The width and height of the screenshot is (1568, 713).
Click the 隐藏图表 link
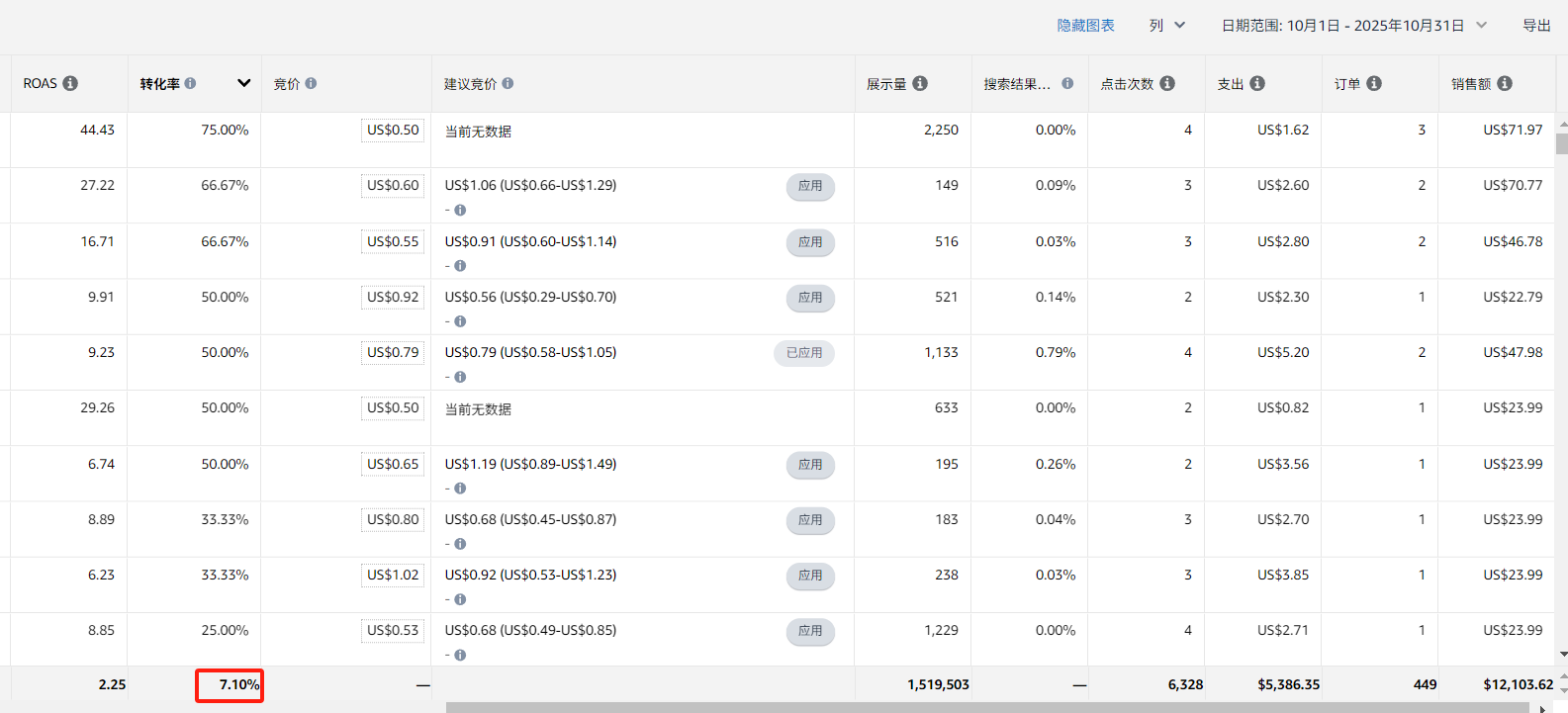click(x=1085, y=26)
